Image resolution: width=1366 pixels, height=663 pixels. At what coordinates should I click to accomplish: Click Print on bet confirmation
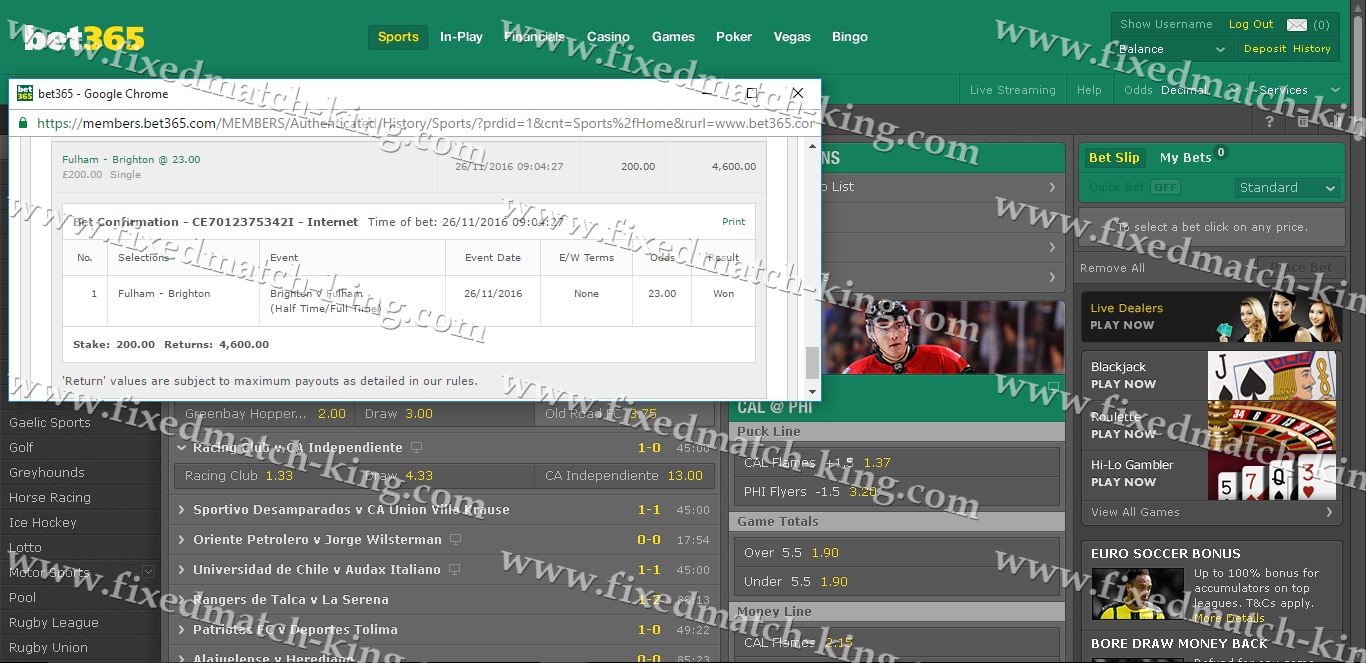[x=733, y=222]
